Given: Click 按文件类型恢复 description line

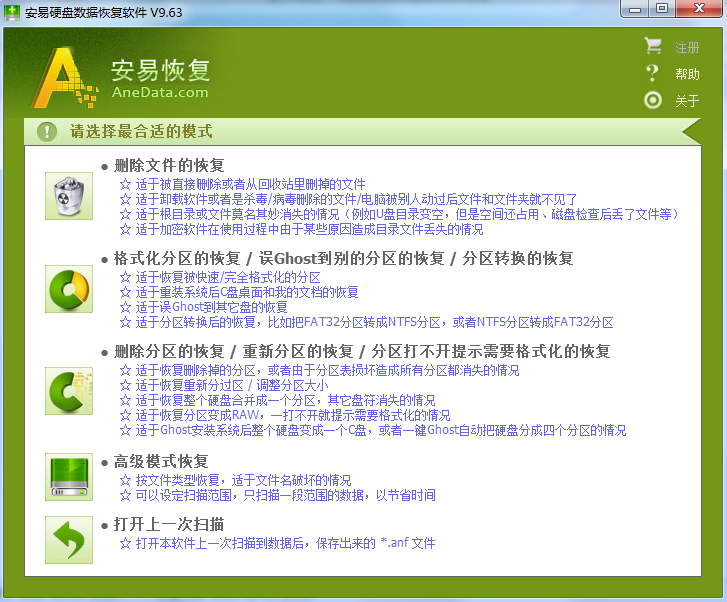Looking at the screenshot, I should [236, 480].
